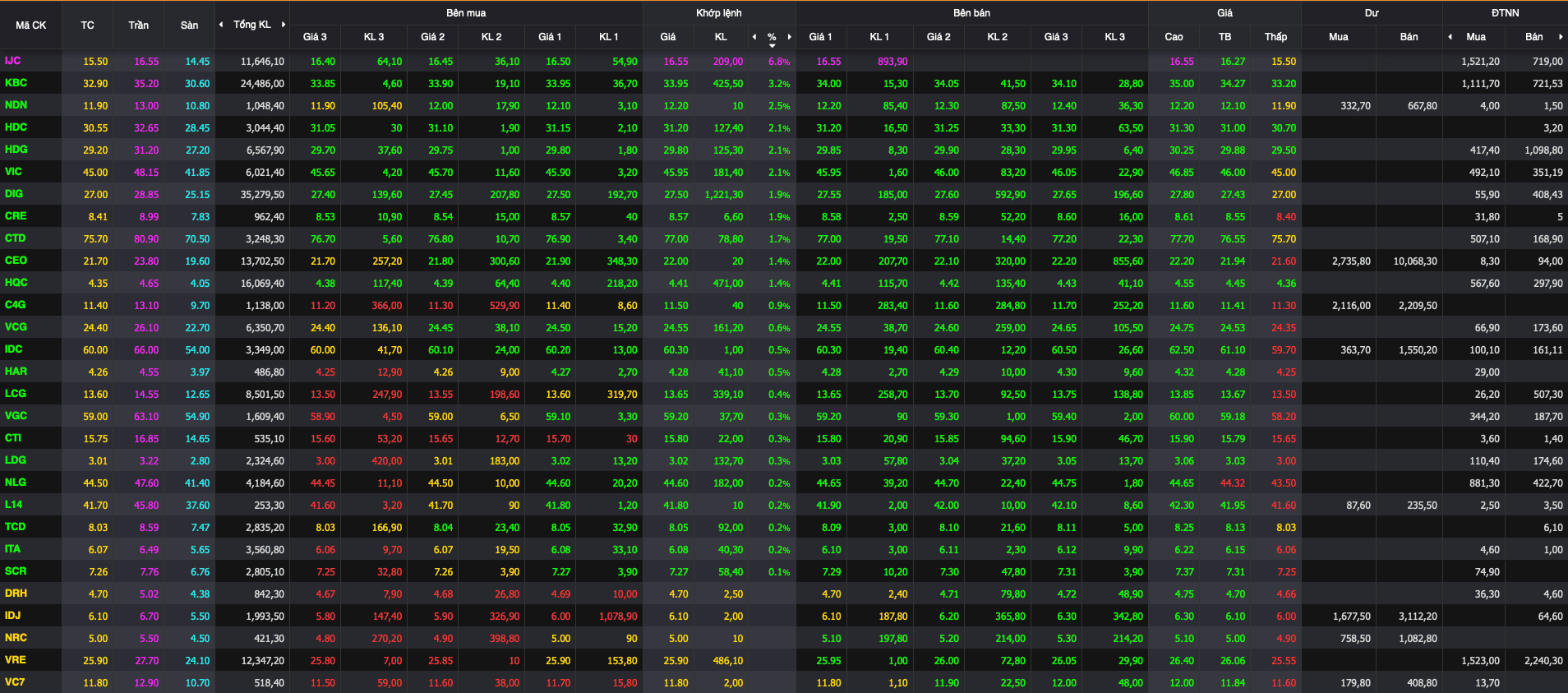Click KBC ceiling price 35.20
The image size is (1568, 693).
coord(146,84)
